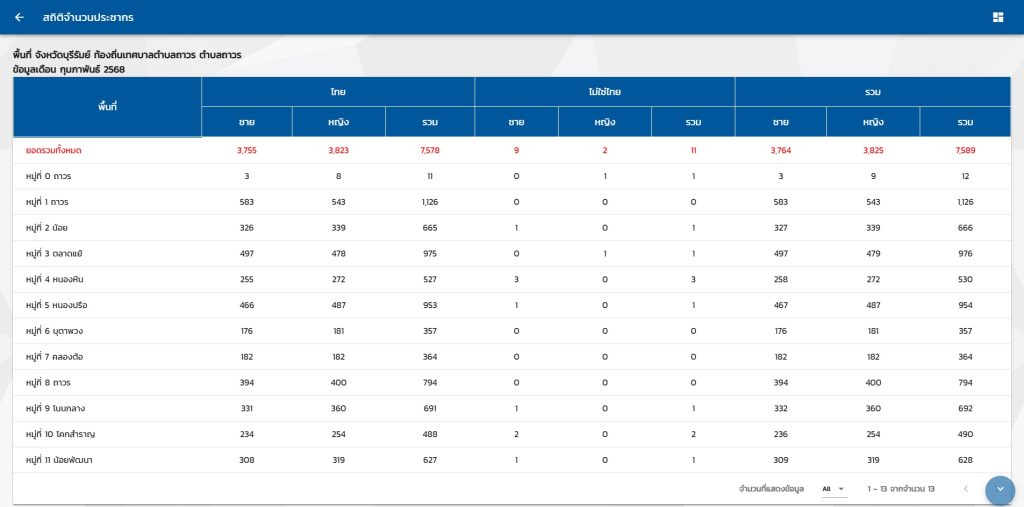Screen dimensions: 1024x507
Task: Open the grid view icon top right
Action: pos(997,17)
